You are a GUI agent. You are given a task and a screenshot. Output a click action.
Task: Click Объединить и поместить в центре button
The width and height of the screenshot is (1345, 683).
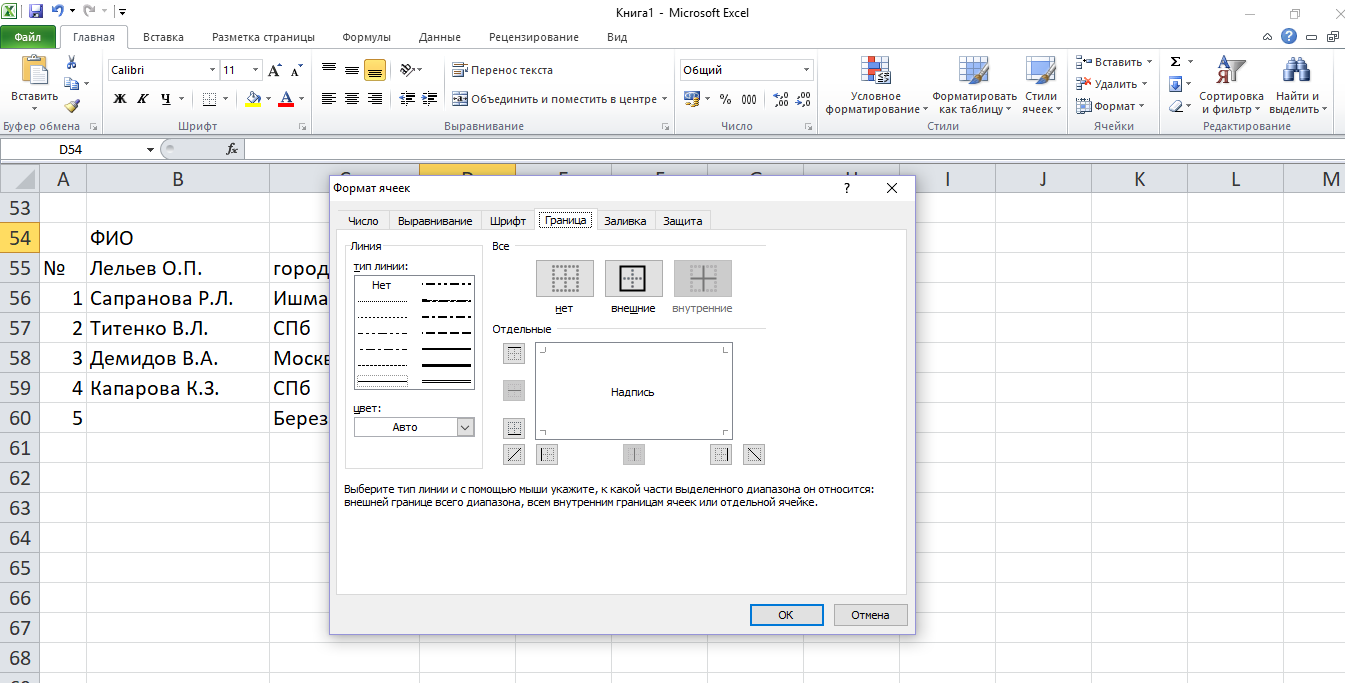point(555,99)
